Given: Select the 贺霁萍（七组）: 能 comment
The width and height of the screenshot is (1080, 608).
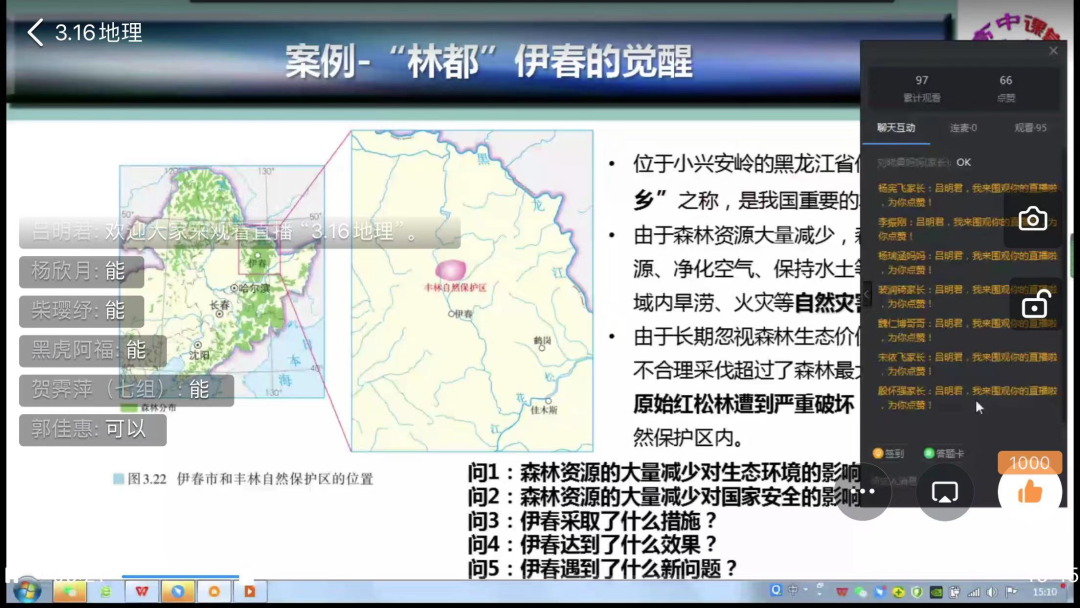Looking at the screenshot, I should pyautogui.click(x=126, y=390).
